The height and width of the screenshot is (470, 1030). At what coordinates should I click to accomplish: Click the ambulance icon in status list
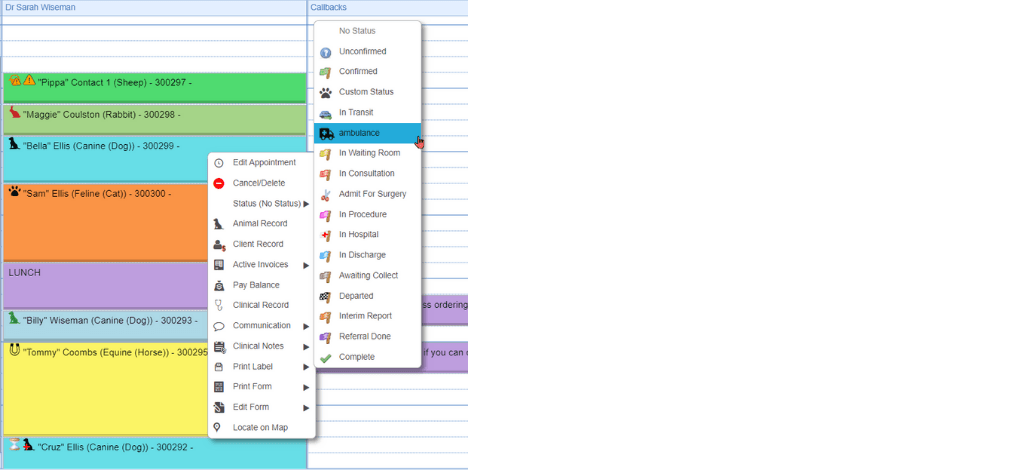click(325, 133)
